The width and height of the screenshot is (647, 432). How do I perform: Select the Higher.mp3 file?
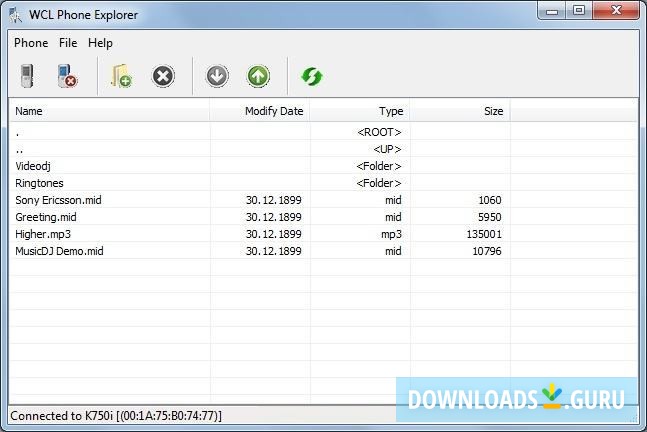point(43,234)
